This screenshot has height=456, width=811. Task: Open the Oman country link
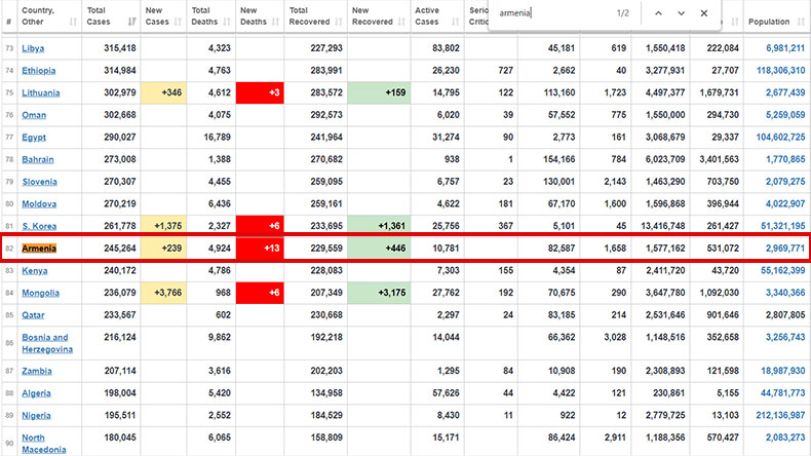click(x=34, y=115)
